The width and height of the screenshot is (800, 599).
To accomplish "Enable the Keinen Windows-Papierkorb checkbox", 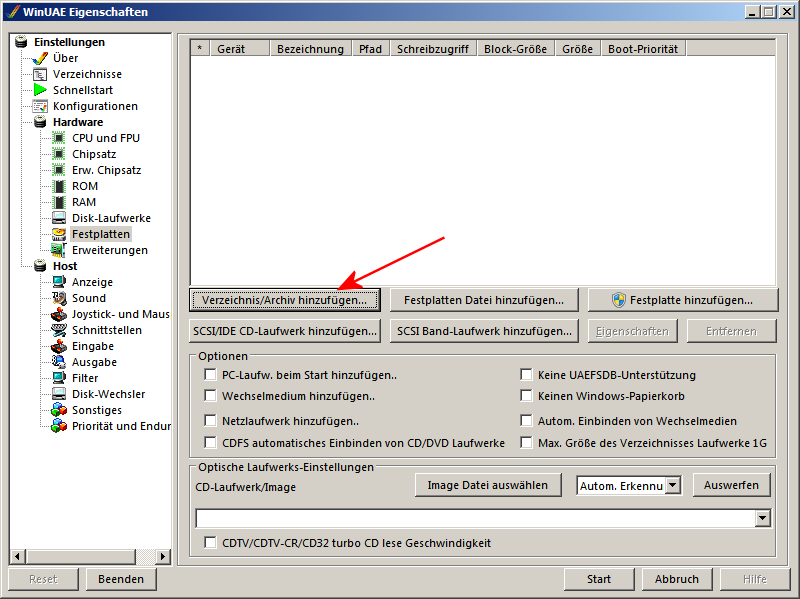I will click(x=526, y=395).
